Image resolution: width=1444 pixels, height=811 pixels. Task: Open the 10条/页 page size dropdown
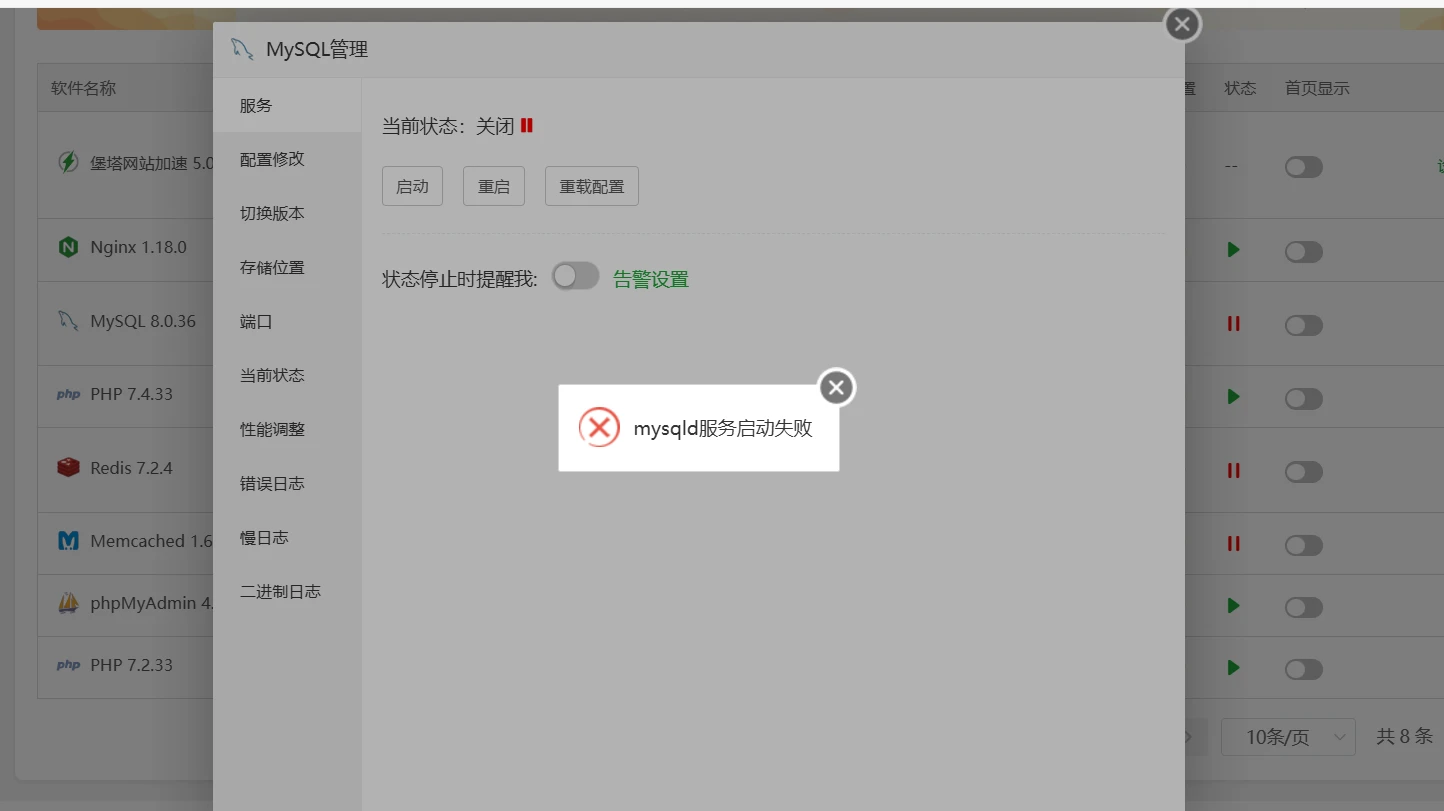[1288, 737]
